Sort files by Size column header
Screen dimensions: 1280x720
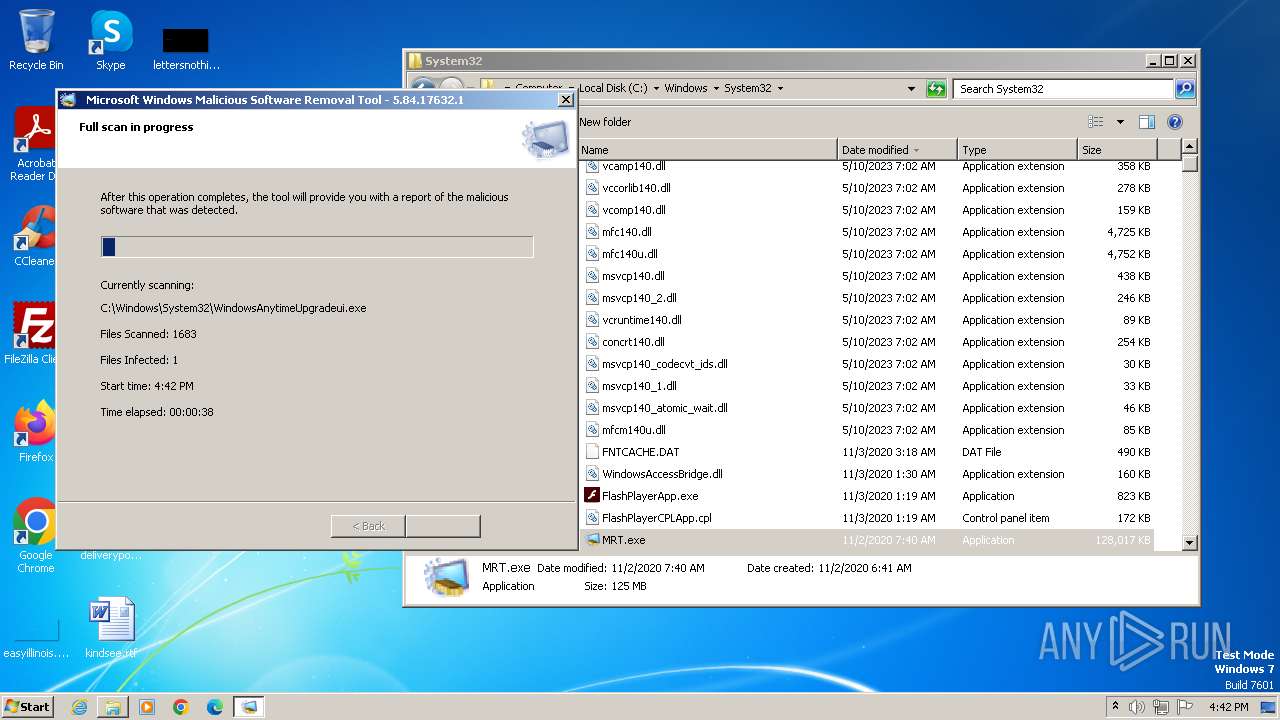click(1116, 150)
